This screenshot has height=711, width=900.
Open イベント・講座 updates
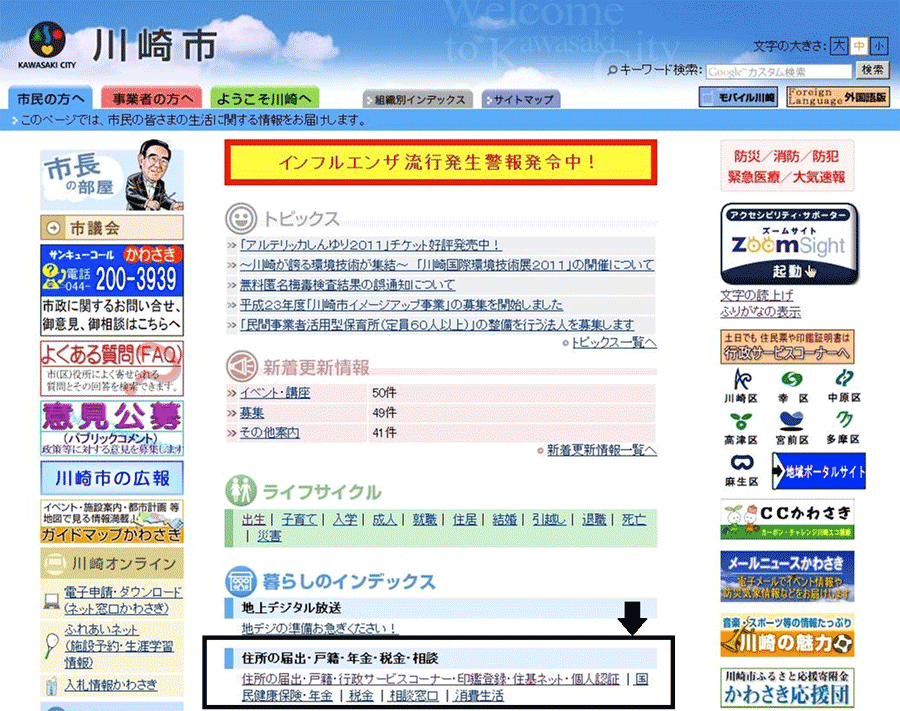click(x=275, y=393)
